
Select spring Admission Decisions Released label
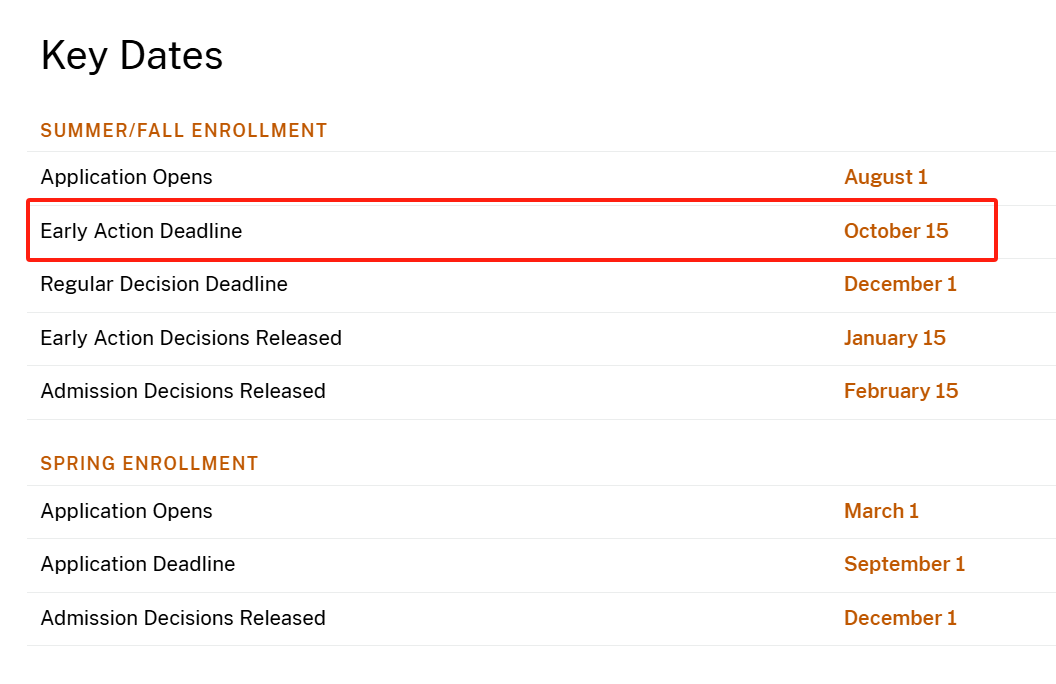pos(183,618)
